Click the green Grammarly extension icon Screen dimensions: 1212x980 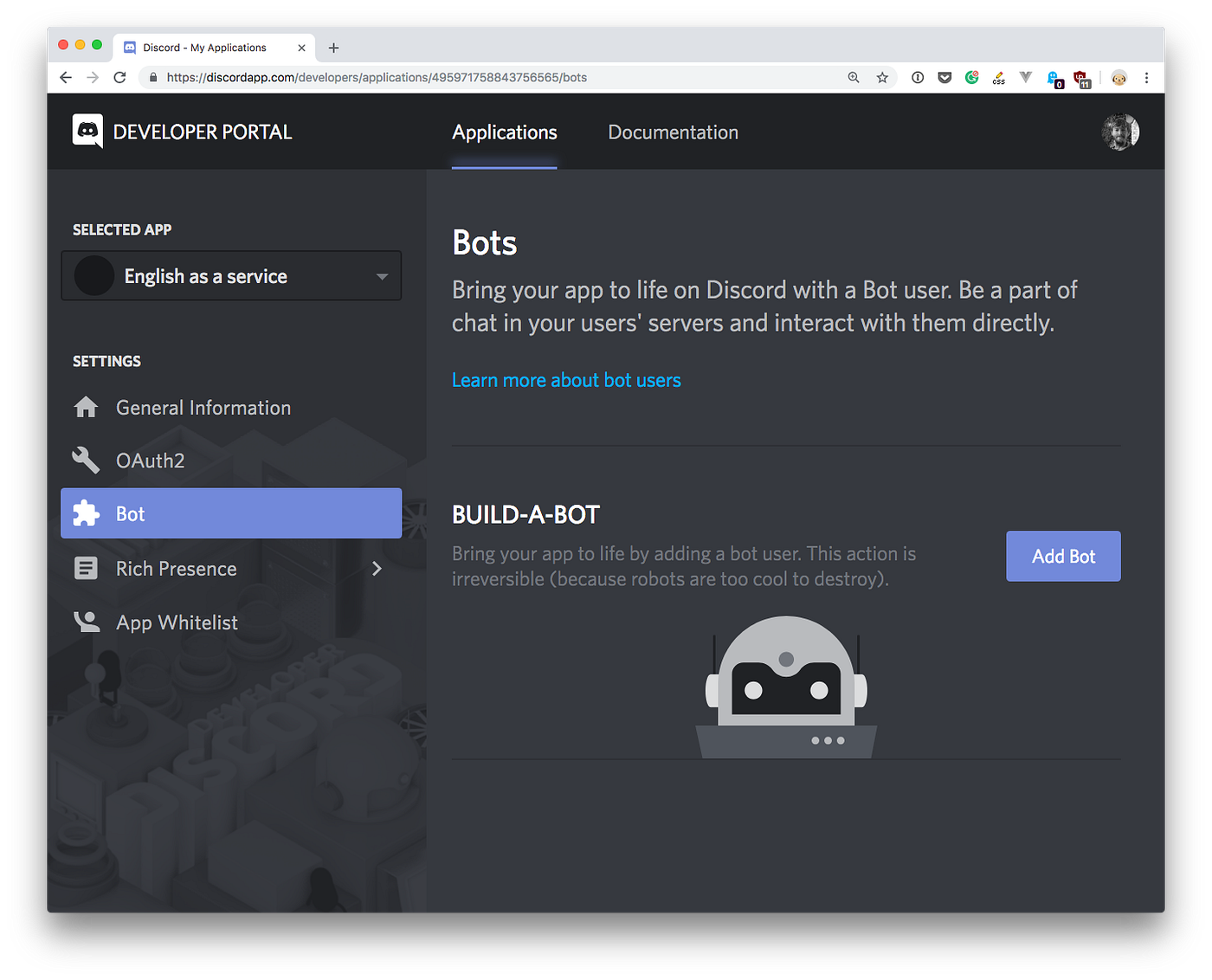pos(972,78)
